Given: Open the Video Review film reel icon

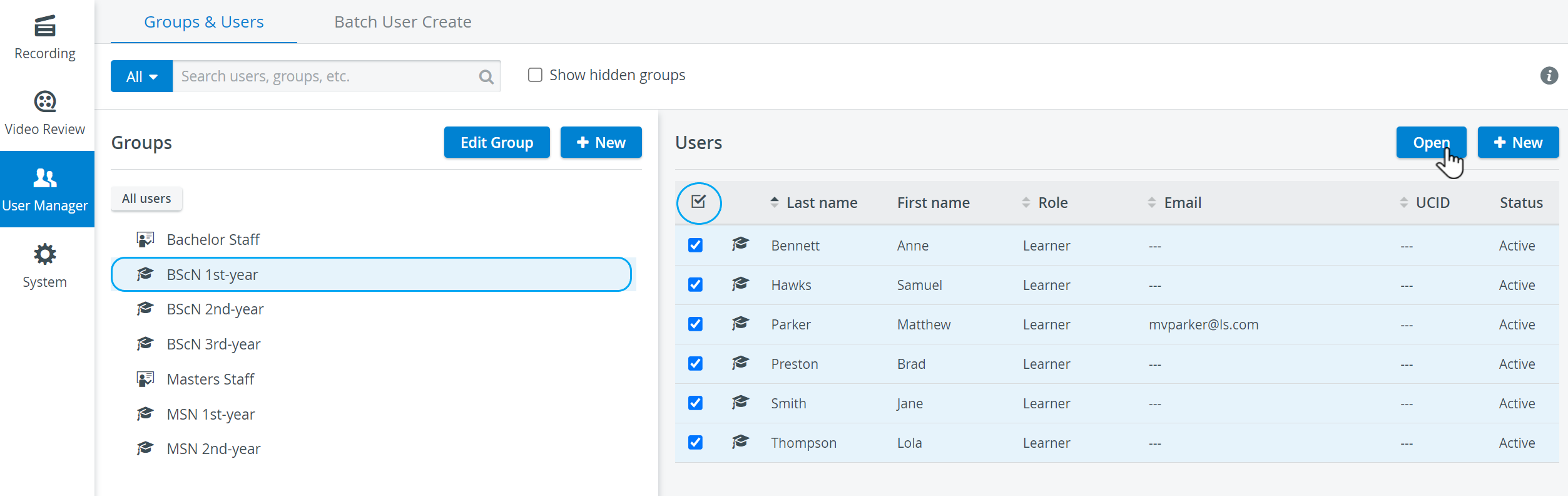Looking at the screenshot, I should pyautogui.click(x=45, y=101).
